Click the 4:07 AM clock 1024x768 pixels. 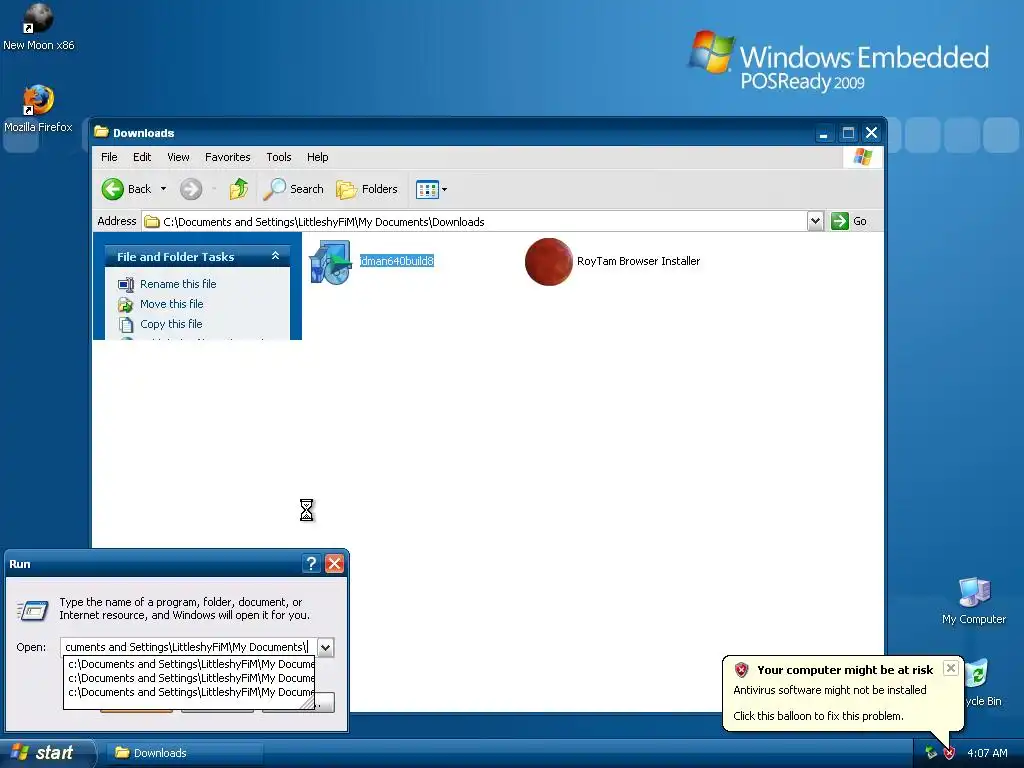point(987,753)
